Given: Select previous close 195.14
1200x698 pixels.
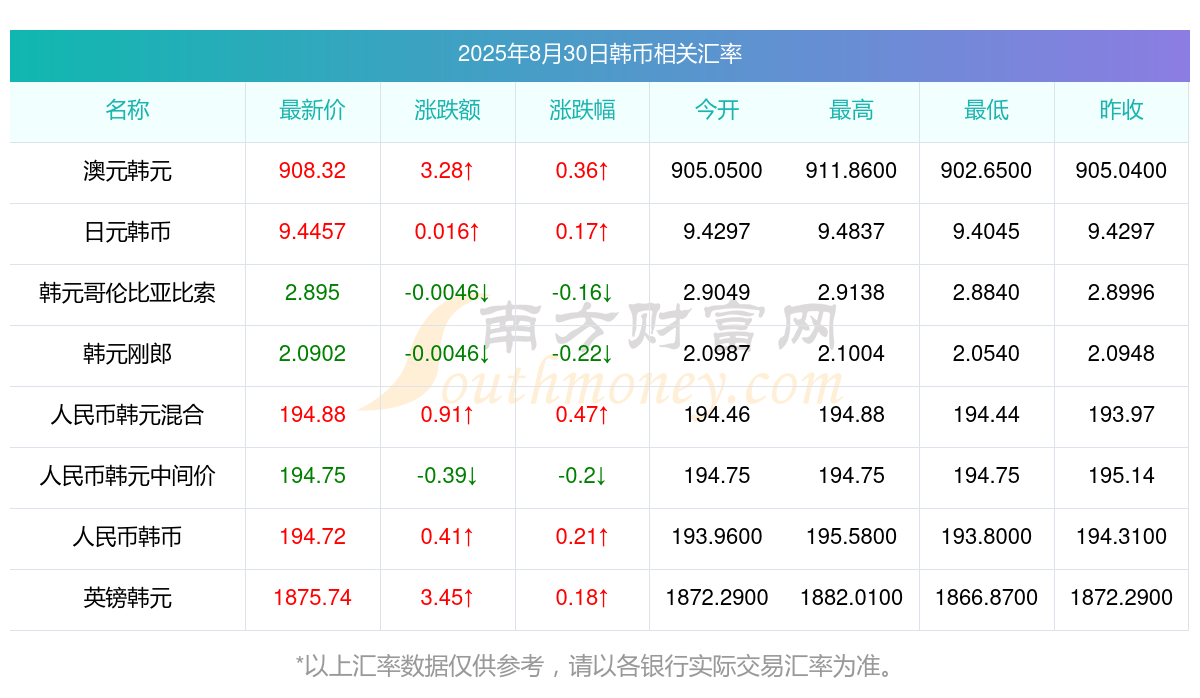Looking at the screenshot, I should 1121,476.
